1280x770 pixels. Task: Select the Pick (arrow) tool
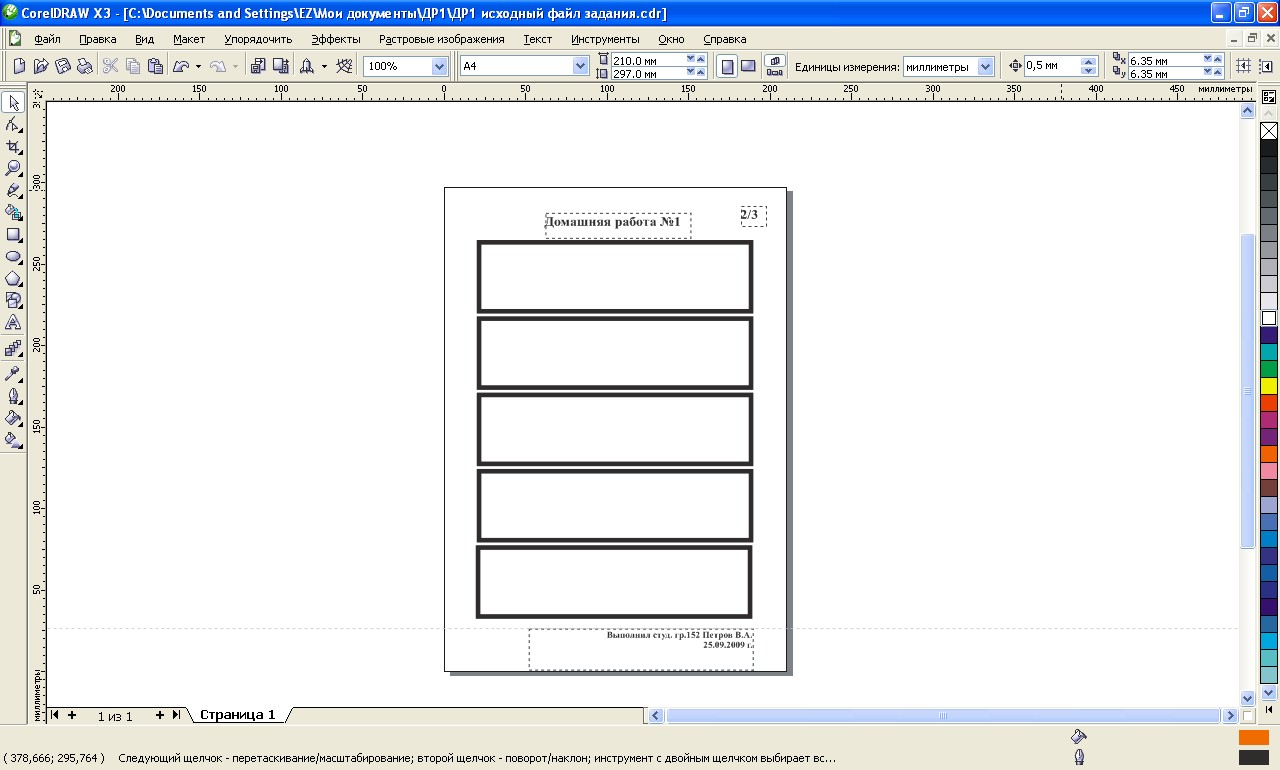tap(14, 103)
